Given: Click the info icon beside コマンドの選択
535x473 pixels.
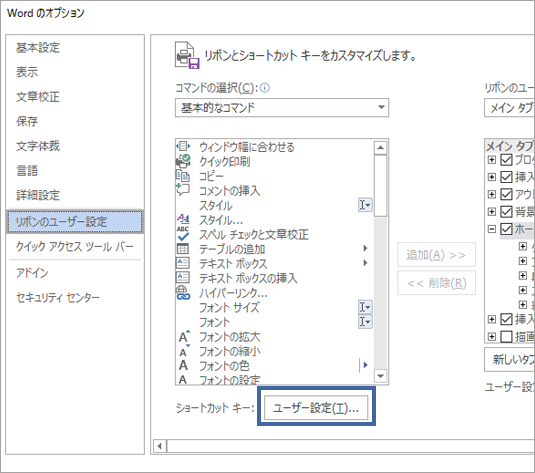Looking at the screenshot, I should [x=265, y=88].
